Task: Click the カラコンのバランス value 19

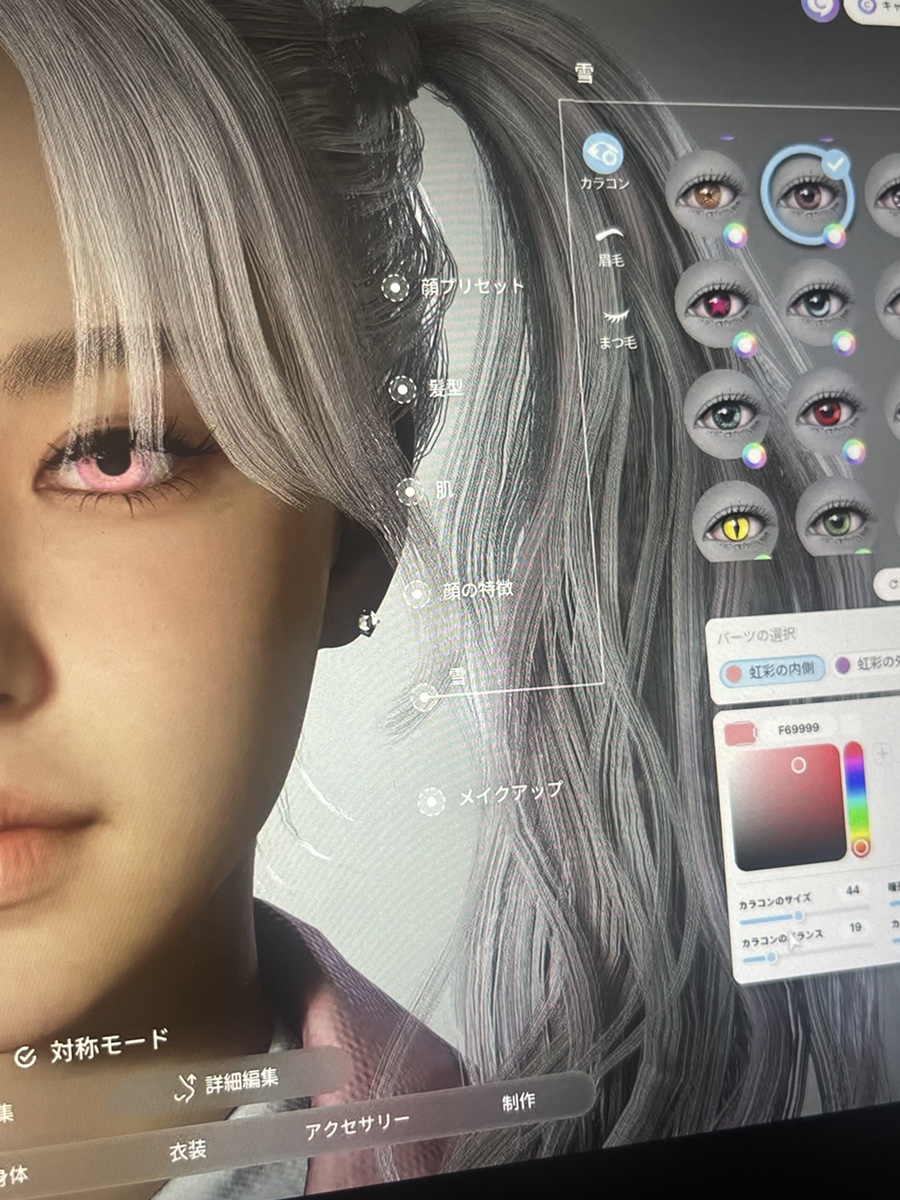Action: click(x=856, y=928)
